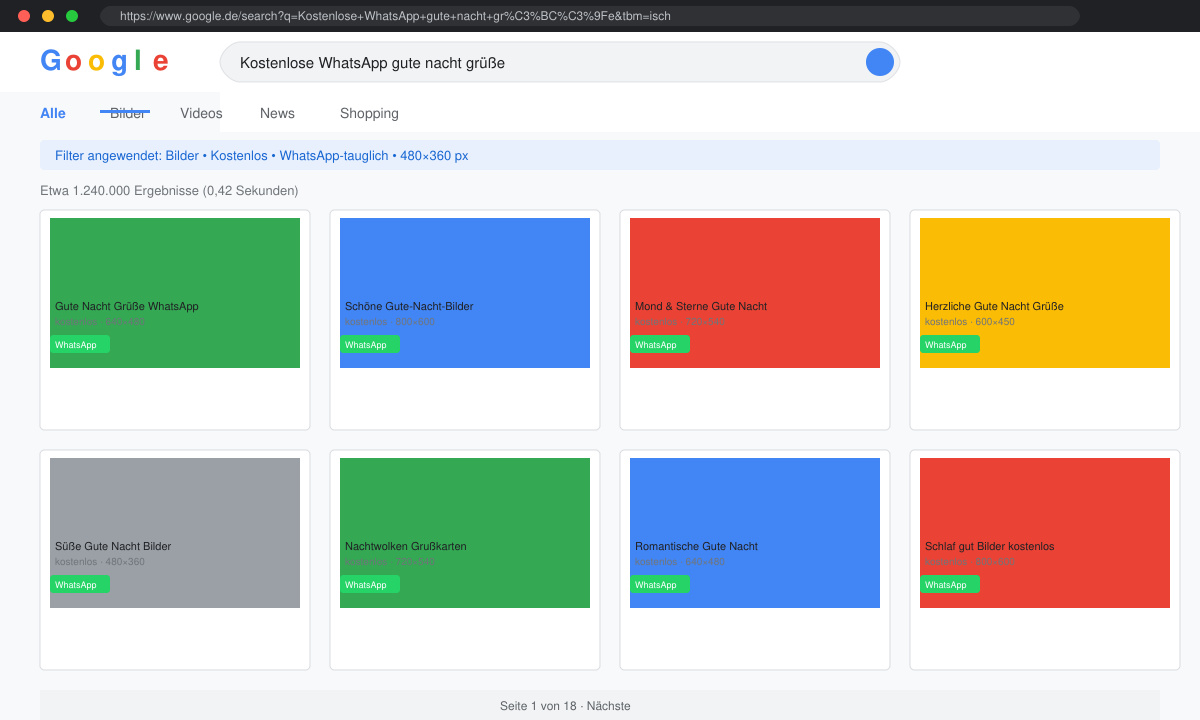Viewport: 1200px width, 720px height.
Task: Click the WhatsApp badge on 'Gute Nacht Grüße WhatsApp'
Action: pyautogui.click(x=80, y=344)
